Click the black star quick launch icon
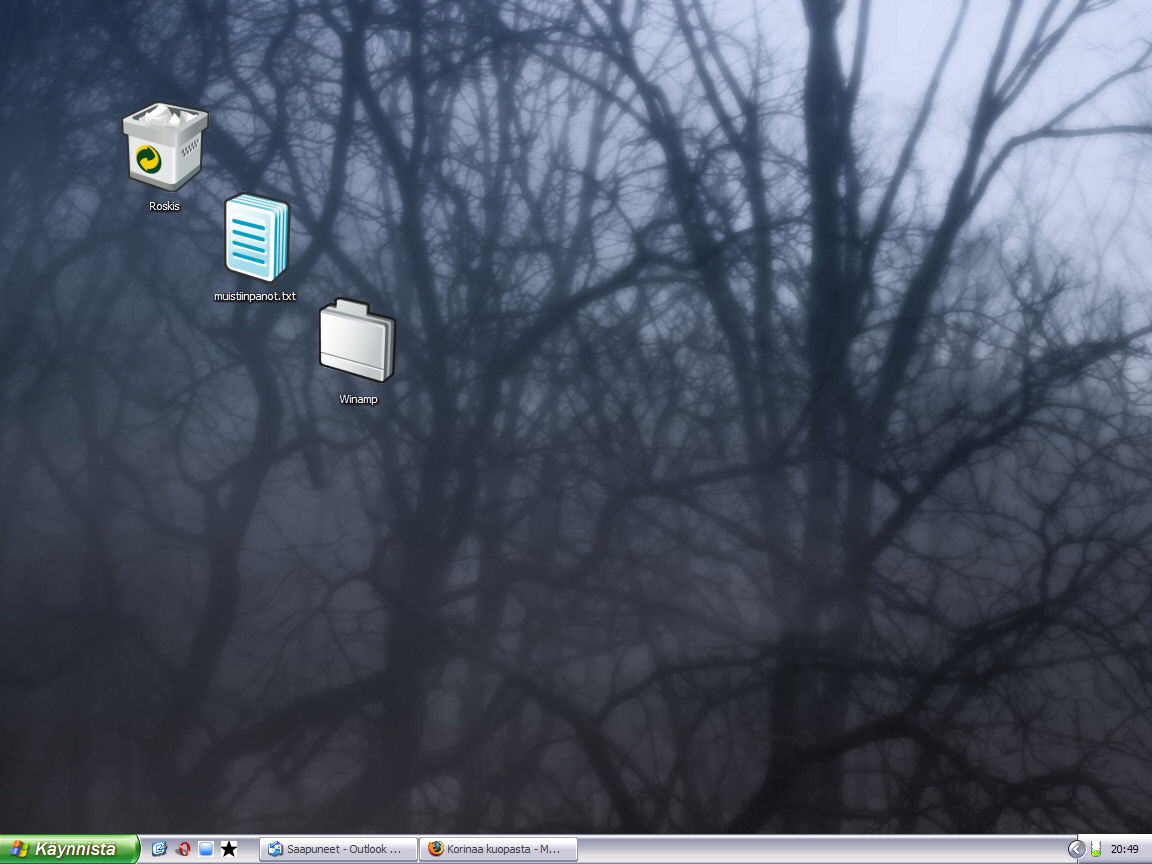The image size is (1152, 864). click(x=229, y=849)
